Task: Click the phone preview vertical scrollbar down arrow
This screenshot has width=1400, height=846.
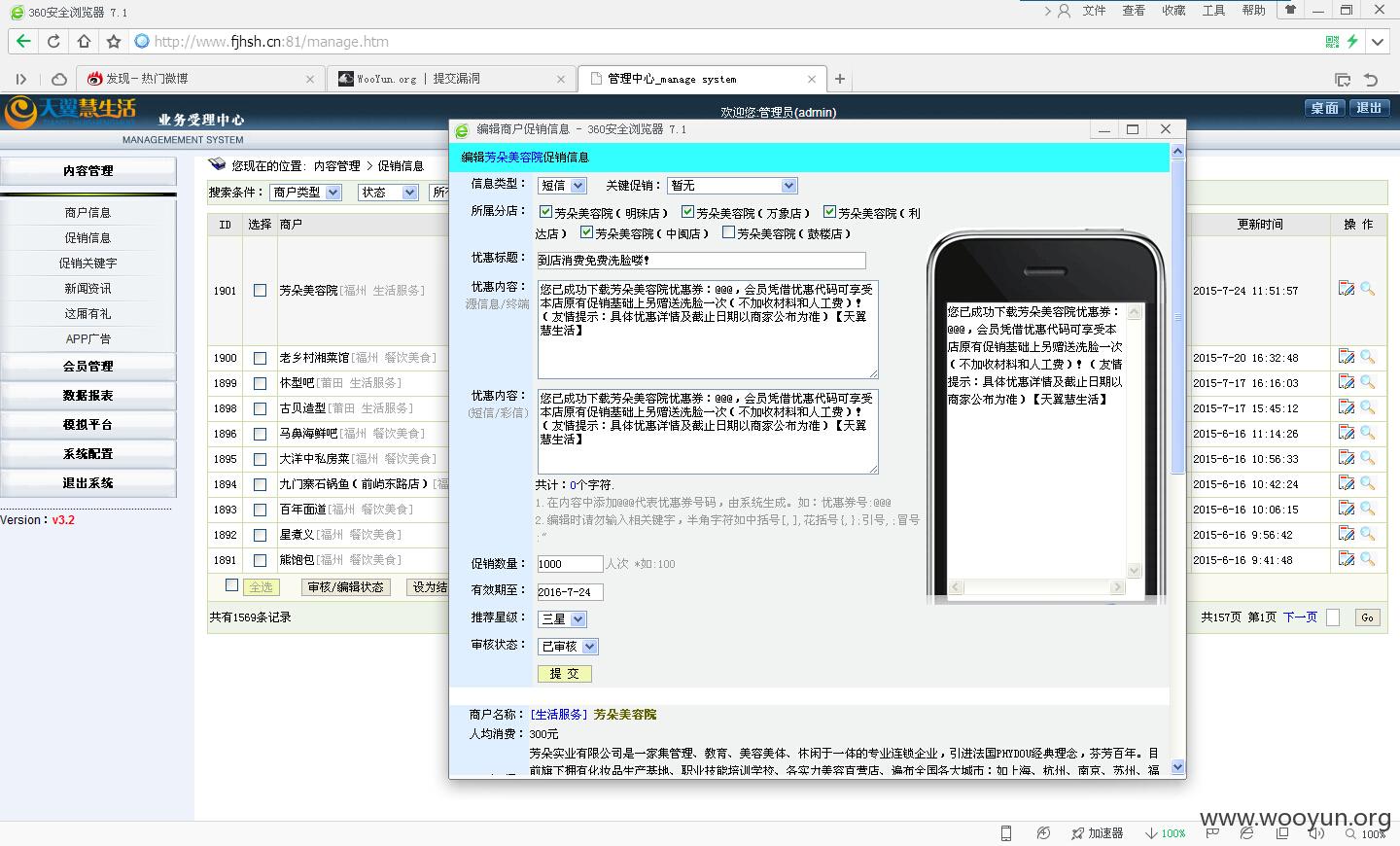Action: (1134, 571)
